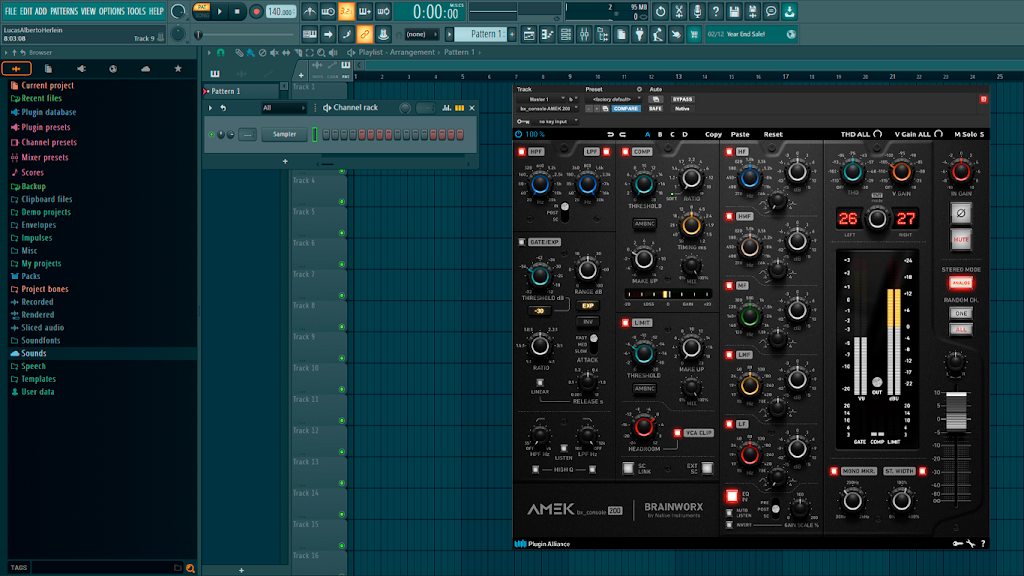
Task: Open the no key input dropdown
Action: (x=556, y=121)
